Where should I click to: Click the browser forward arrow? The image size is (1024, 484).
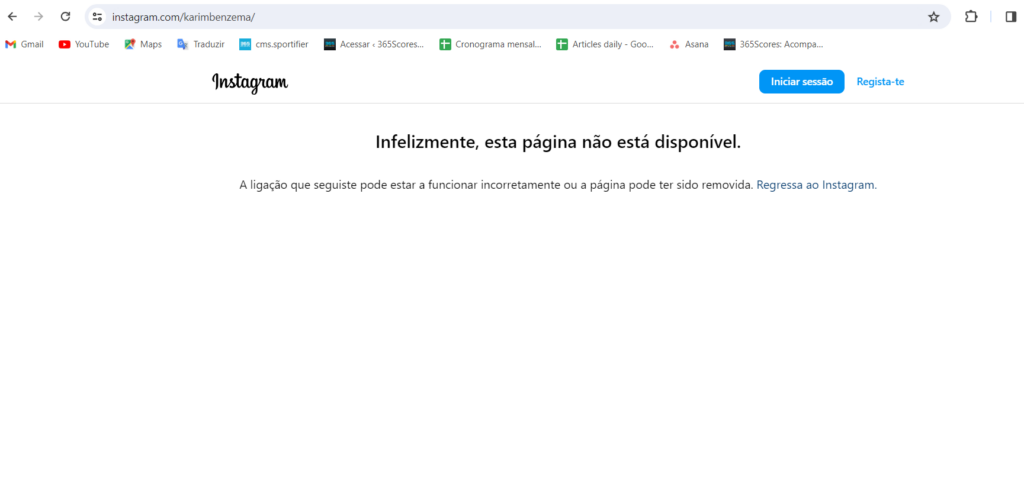(39, 17)
